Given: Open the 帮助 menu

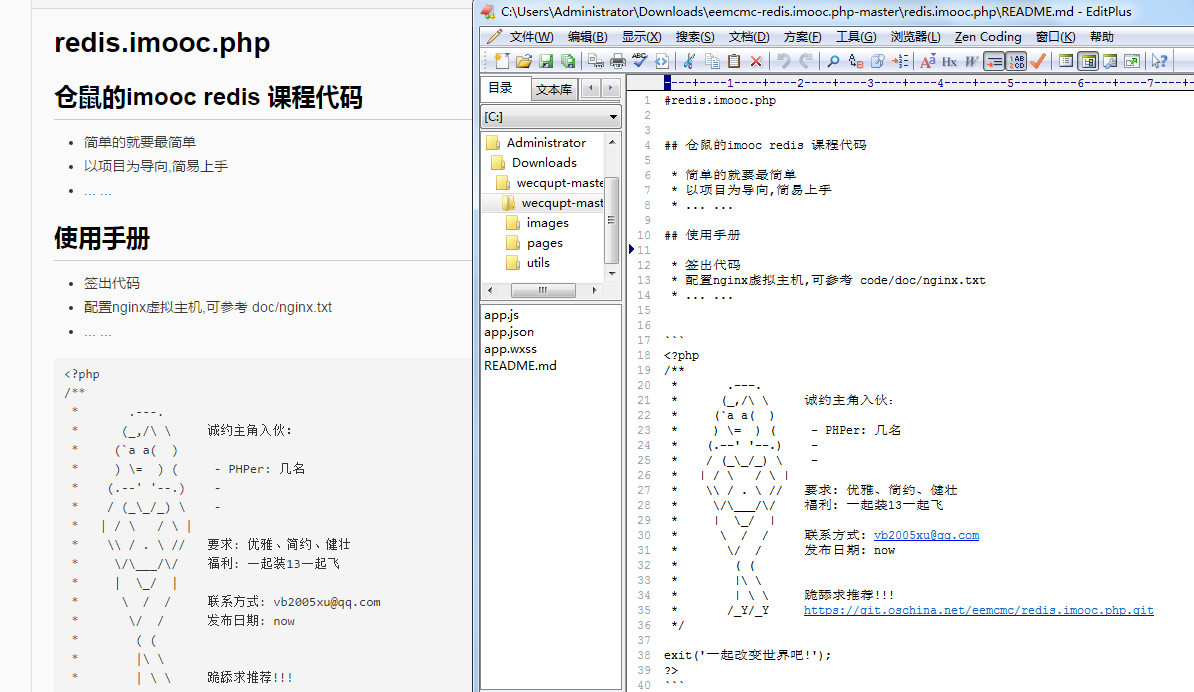Looking at the screenshot, I should pos(1101,37).
